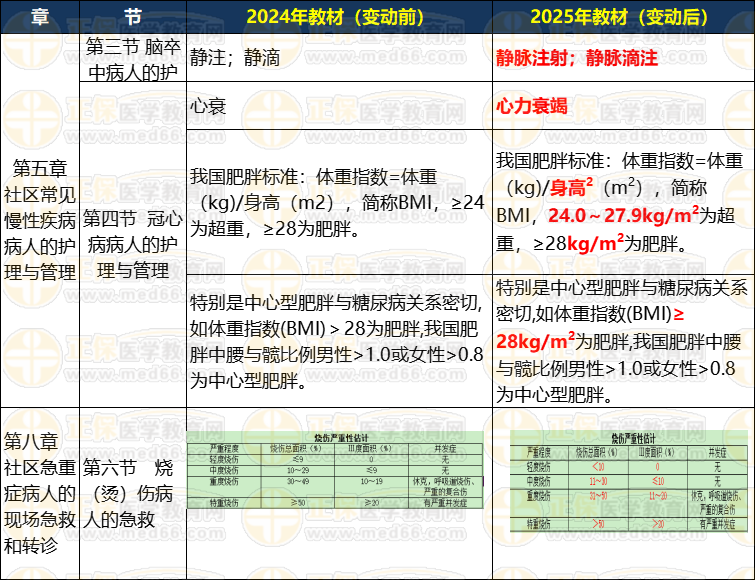The image size is (755, 580).
Task: Select the 2024 BMI ≥24为超重 standard cell
Action: 339,203
